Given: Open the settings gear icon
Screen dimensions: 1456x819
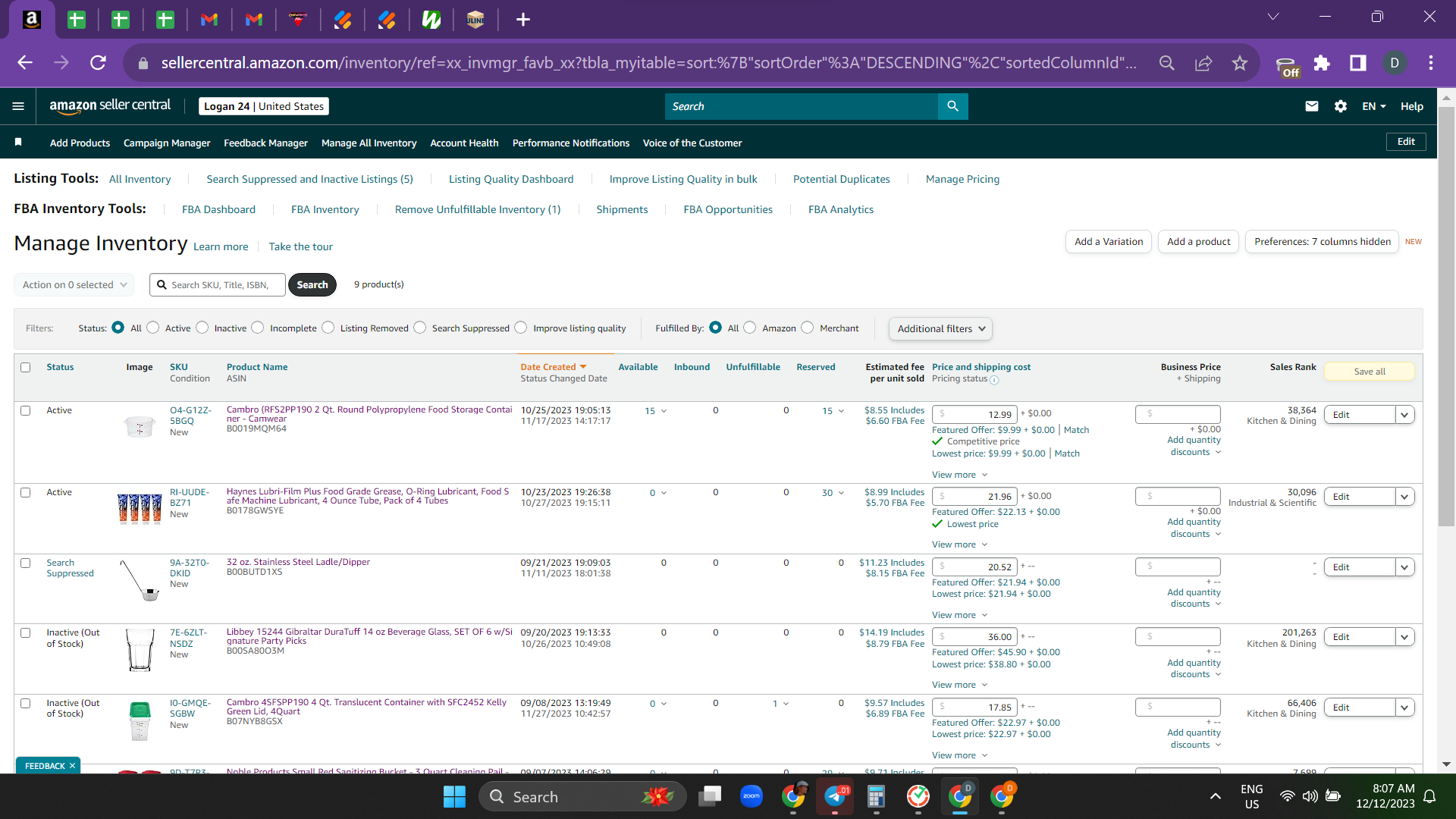Looking at the screenshot, I should coord(1341,106).
